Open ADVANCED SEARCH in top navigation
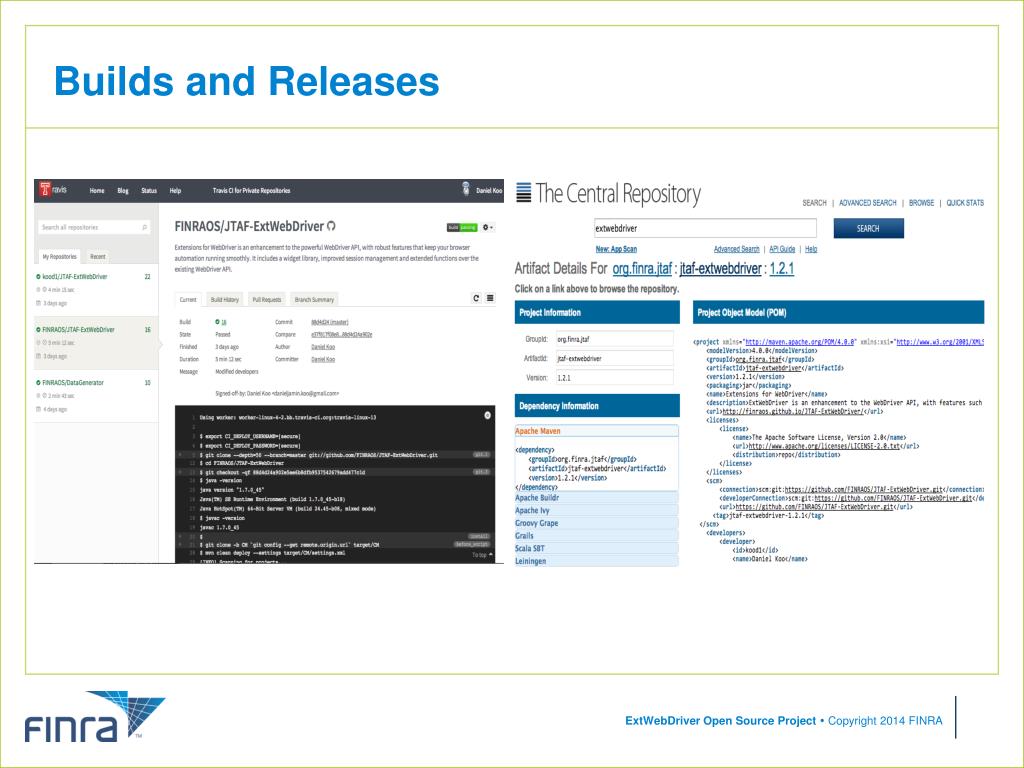 [867, 203]
